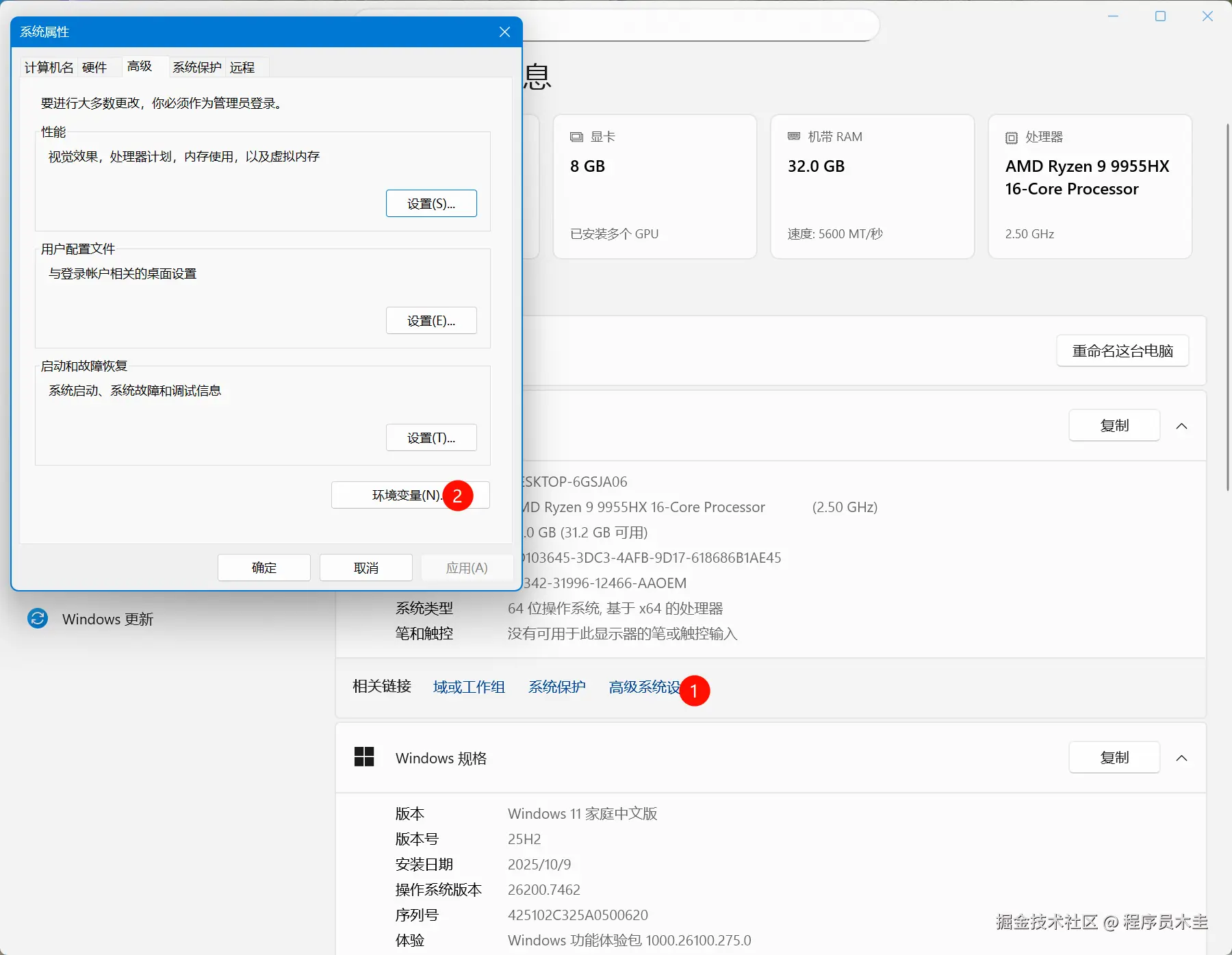Minimize the Settings window
The width and height of the screenshot is (1232, 955).
tap(1114, 16)
